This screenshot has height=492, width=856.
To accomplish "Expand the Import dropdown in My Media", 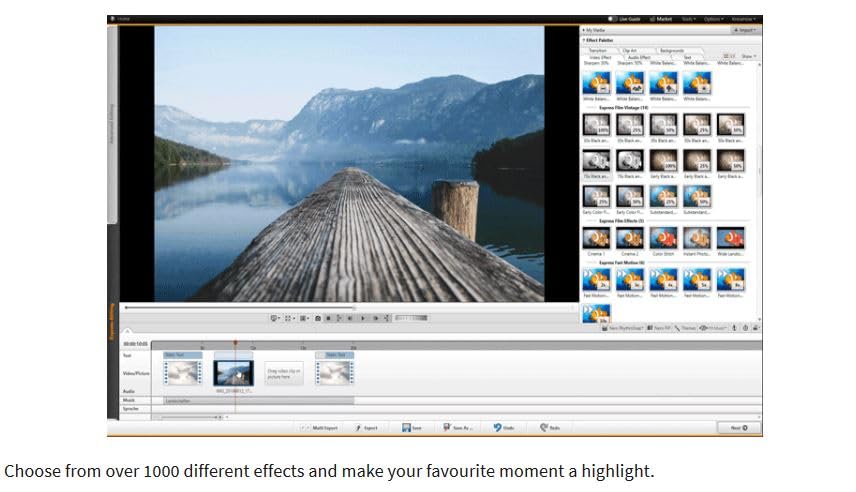I will tap(743, 30).
